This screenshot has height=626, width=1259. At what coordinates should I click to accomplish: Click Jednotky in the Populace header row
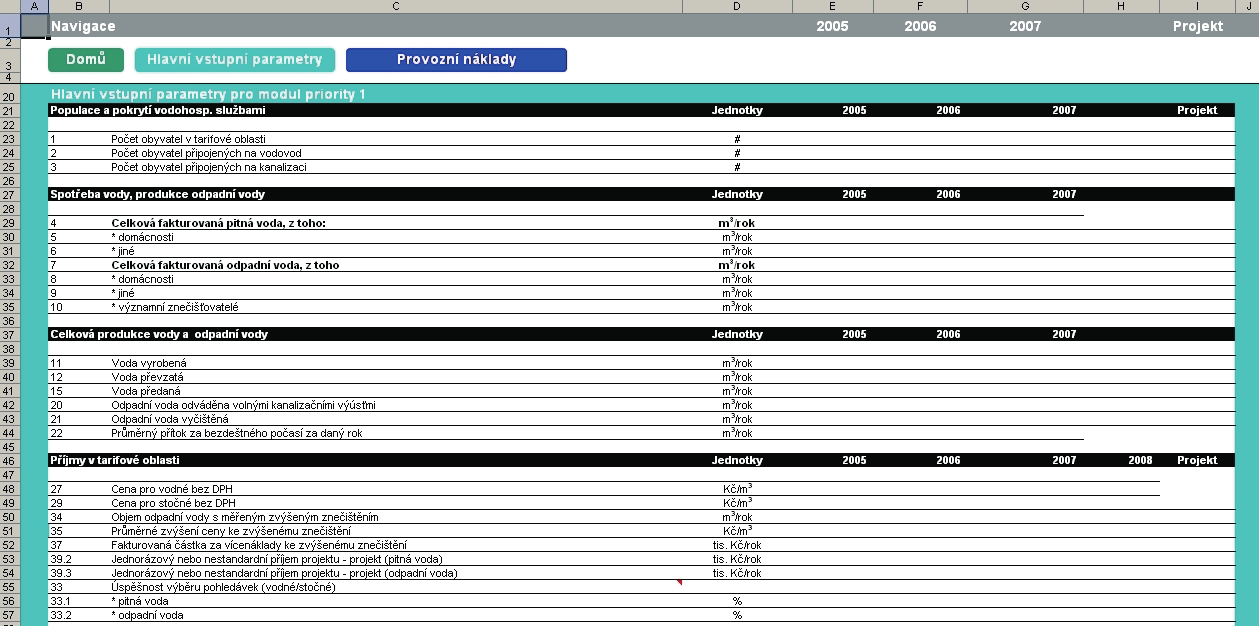pos(737,110)
